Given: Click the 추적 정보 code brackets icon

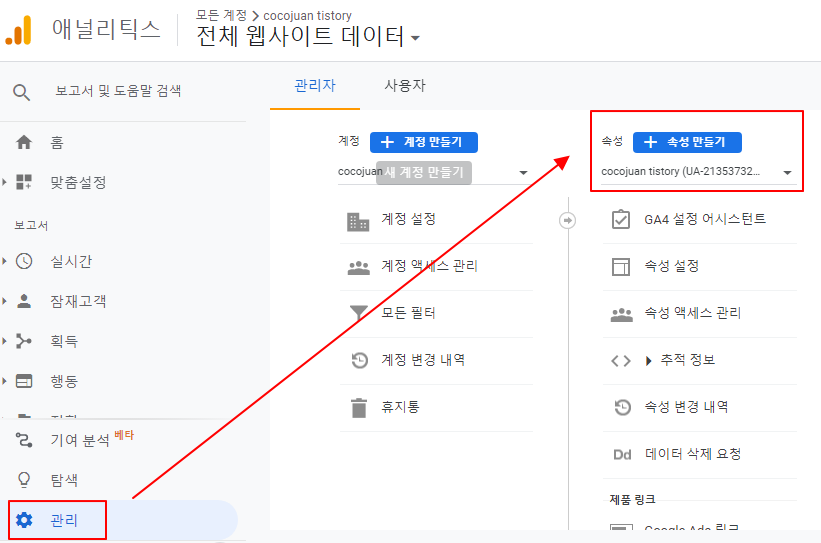Looking at the screenshot, I should 621,361.
